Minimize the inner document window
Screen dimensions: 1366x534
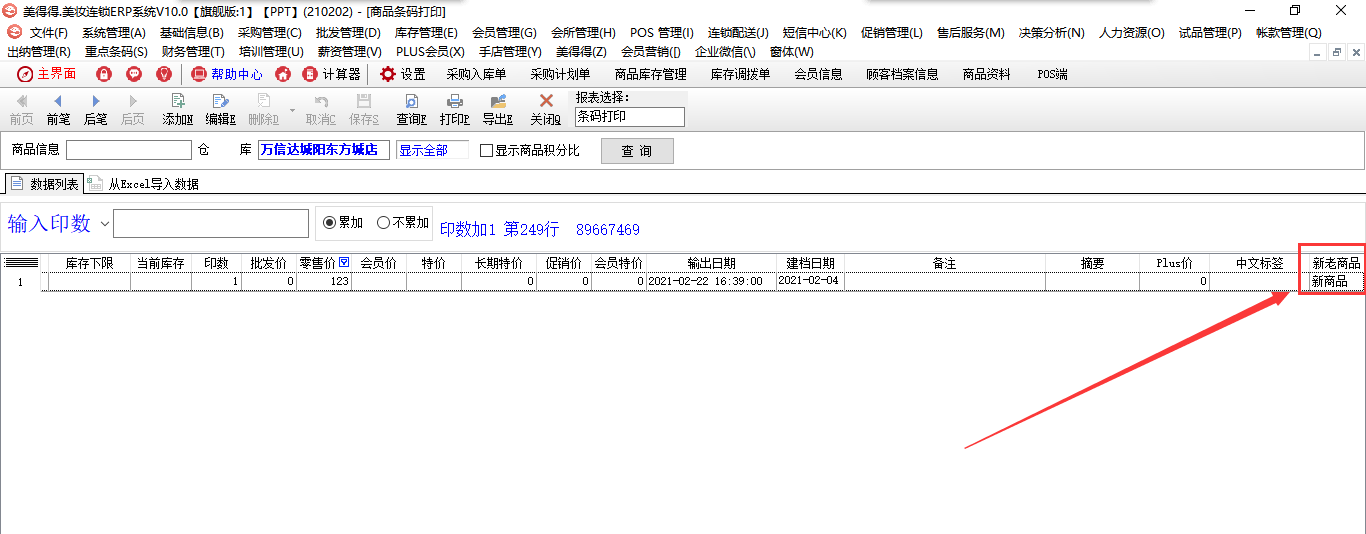point(1319,52)
